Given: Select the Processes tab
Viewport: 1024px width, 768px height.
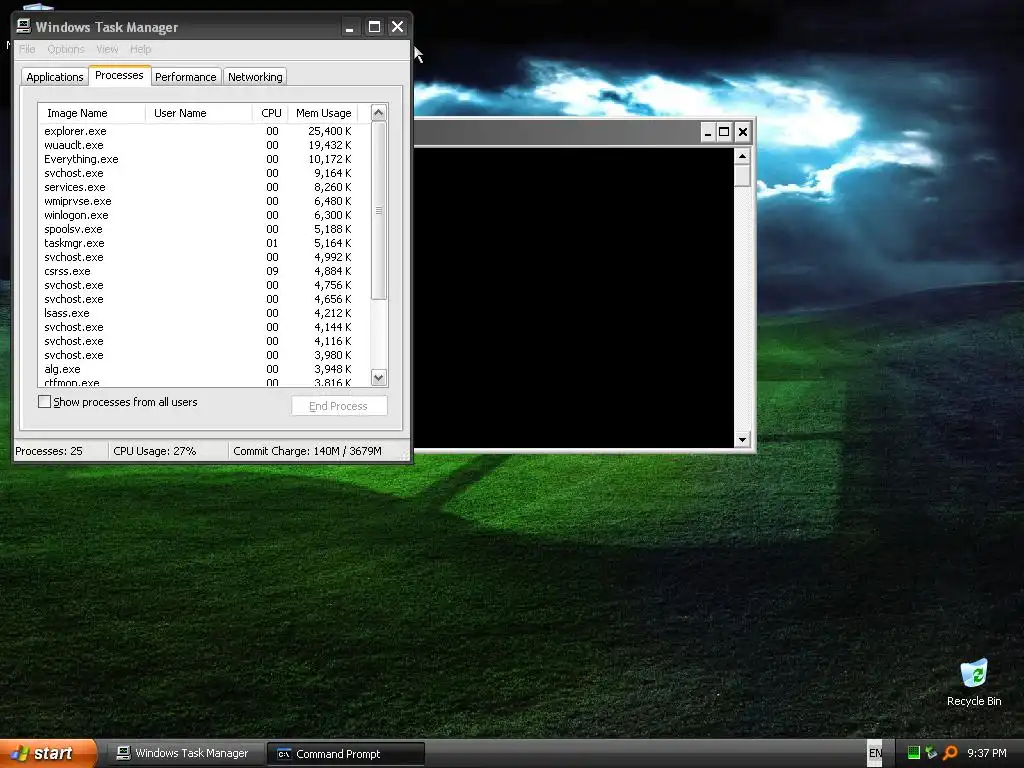Looking at the screenshot, I should coord(120,75).
